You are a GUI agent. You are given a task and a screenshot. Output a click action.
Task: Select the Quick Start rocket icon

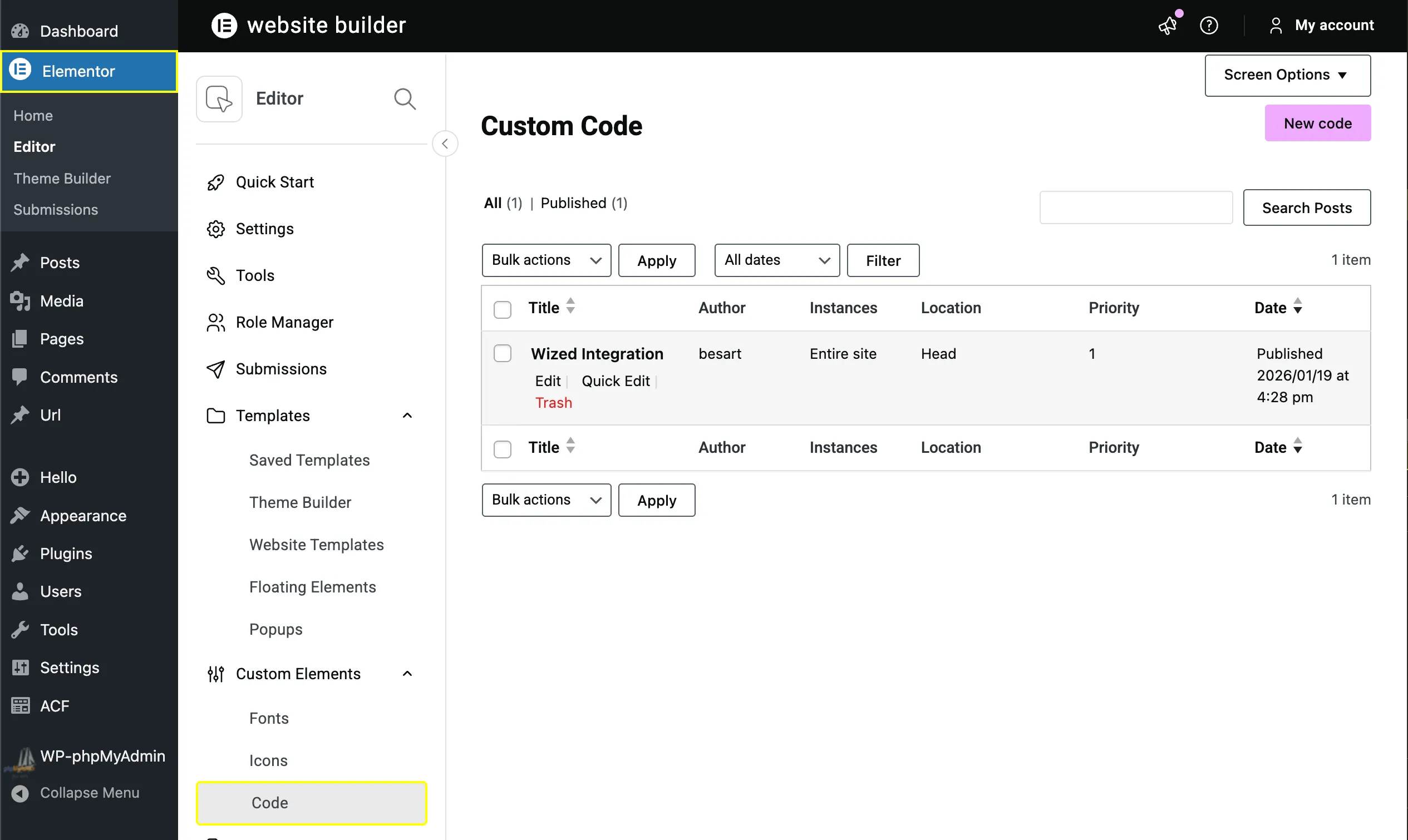click(x=216, y=182)
